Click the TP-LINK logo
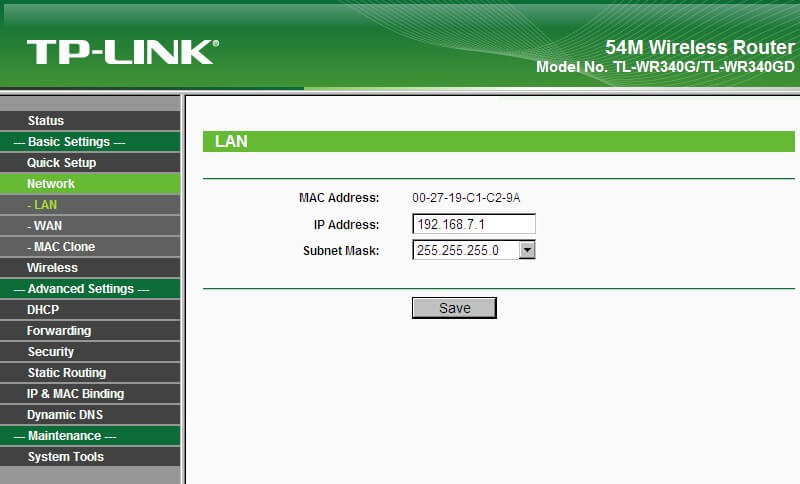Image resolution: width=800 pixels, height=484 pixels. pos(123,52)
